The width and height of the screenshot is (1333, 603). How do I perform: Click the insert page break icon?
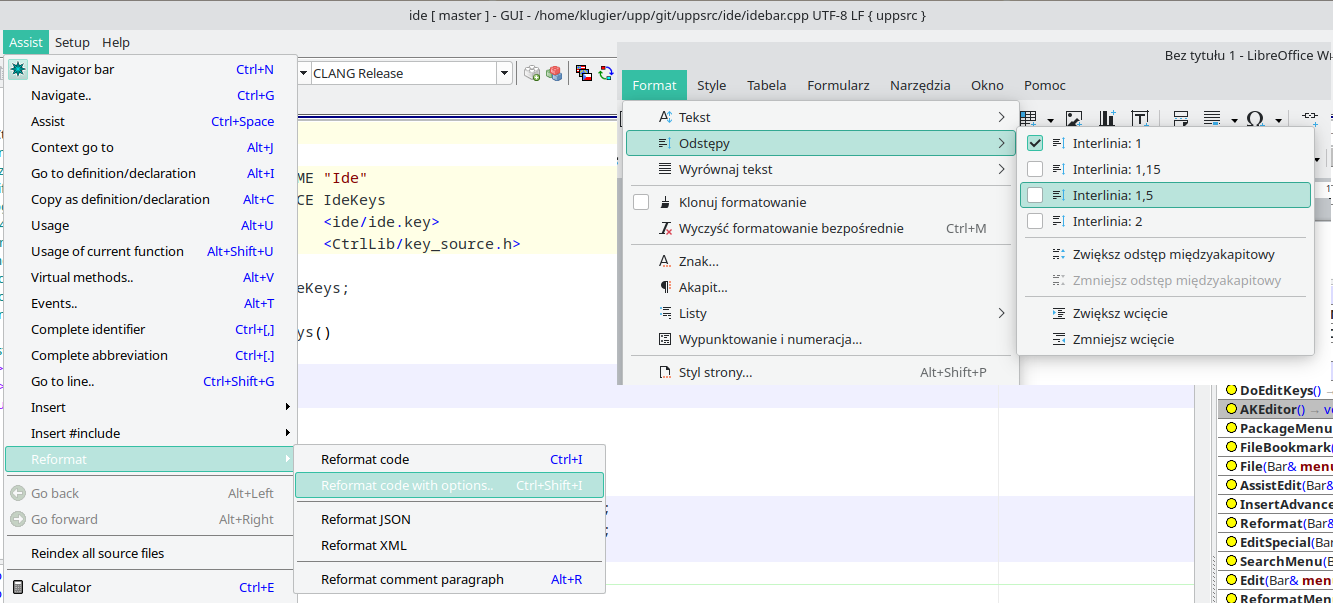1180,119
